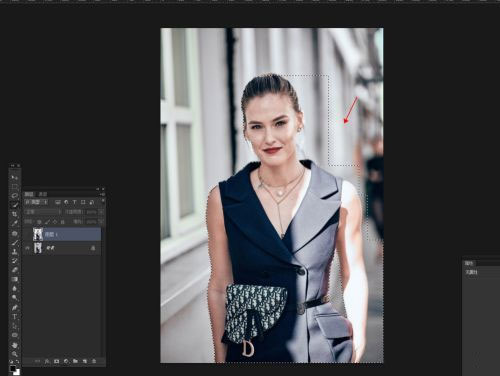The image size is (500, 376).
Task: Select the Spot Healing Brush tool
Action: 15,233
